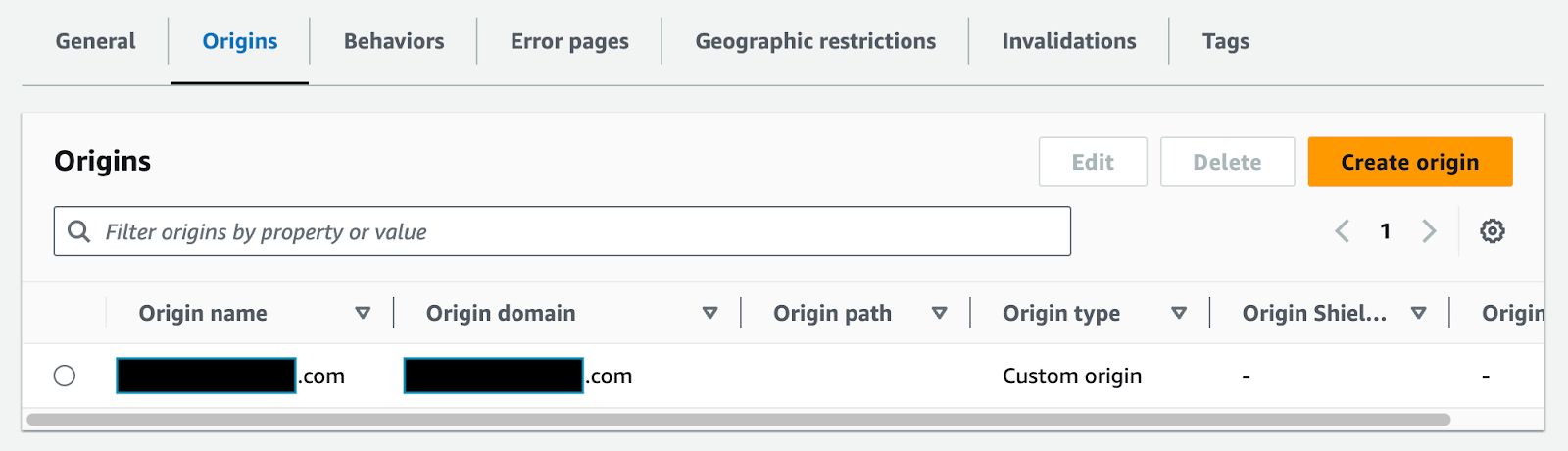Sort by Origin name arrow
Screen dimensions: 1568x451
point(363,313)
